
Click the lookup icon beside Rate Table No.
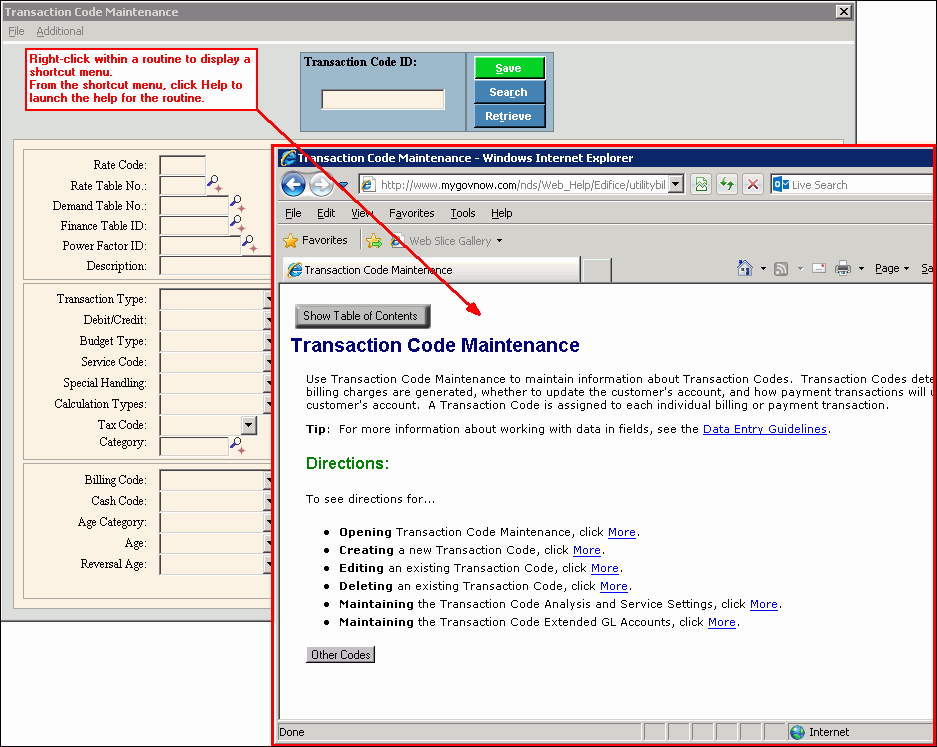click(215, 183)
